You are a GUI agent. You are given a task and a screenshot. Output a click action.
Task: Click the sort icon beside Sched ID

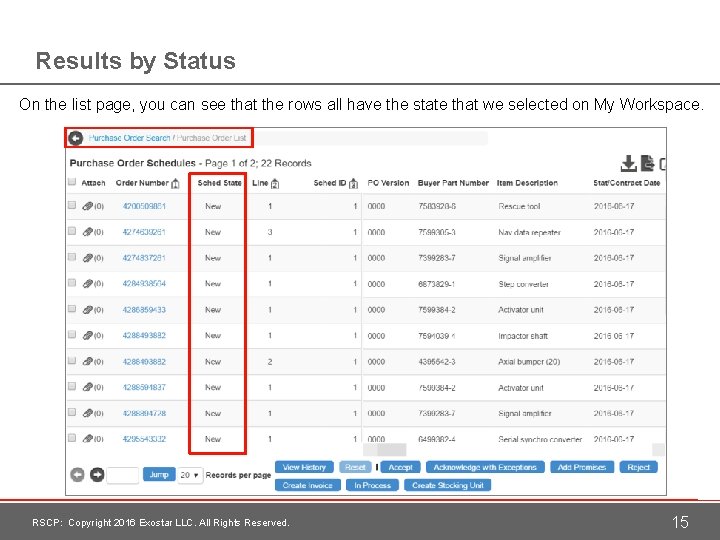tap(353, 184)
